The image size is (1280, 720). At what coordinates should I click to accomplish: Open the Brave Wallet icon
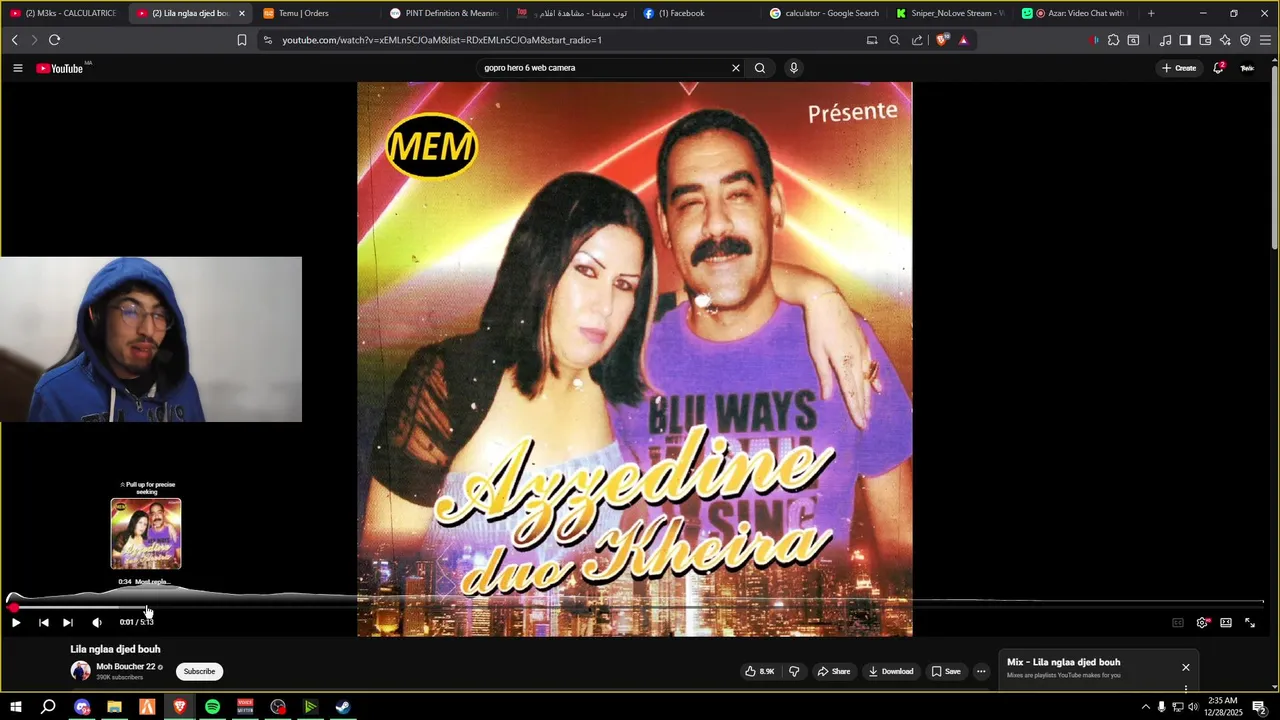[x=1205, y=40]
